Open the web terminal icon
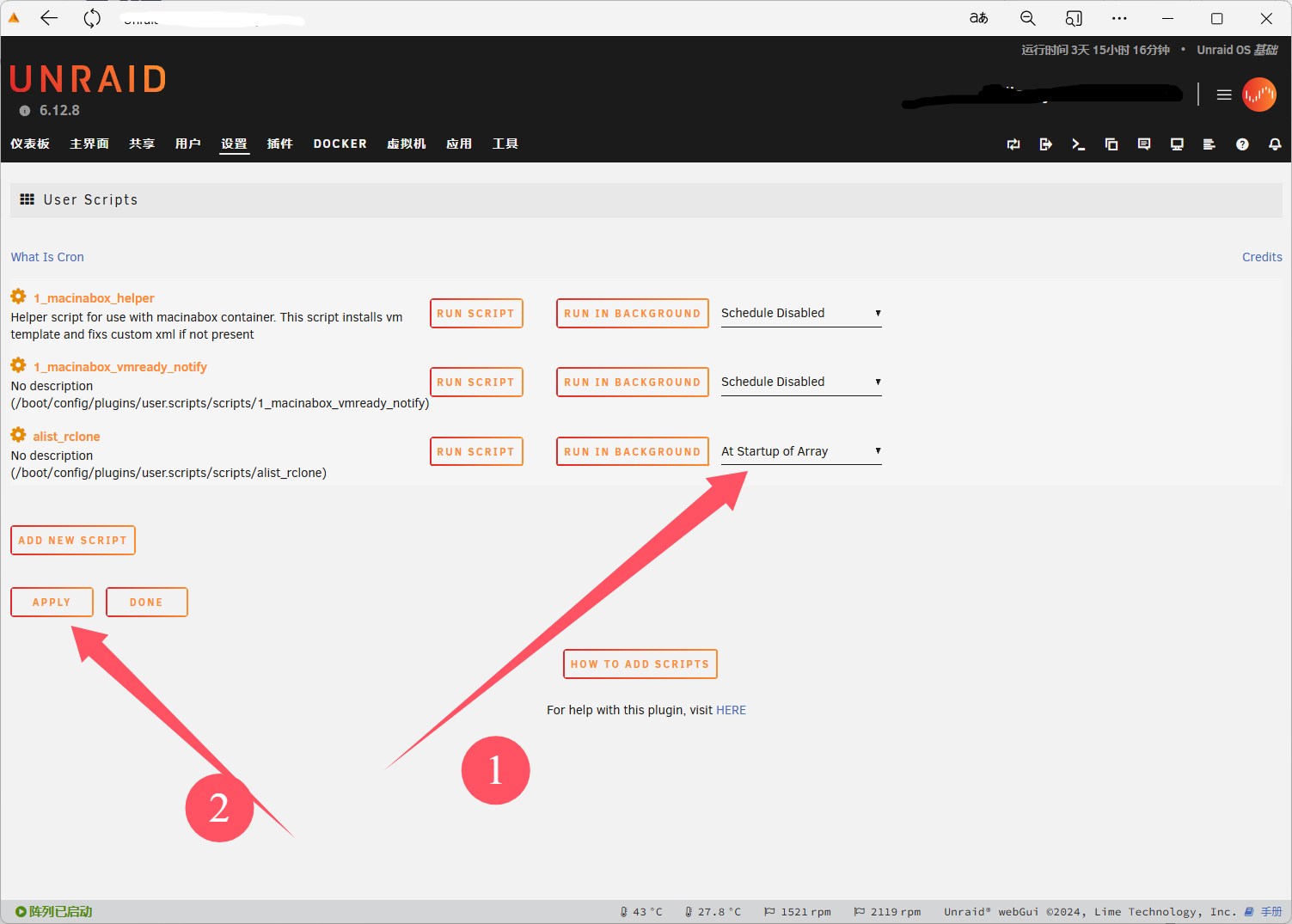This screenshot has width=1292, height=924. (1078, 144)
